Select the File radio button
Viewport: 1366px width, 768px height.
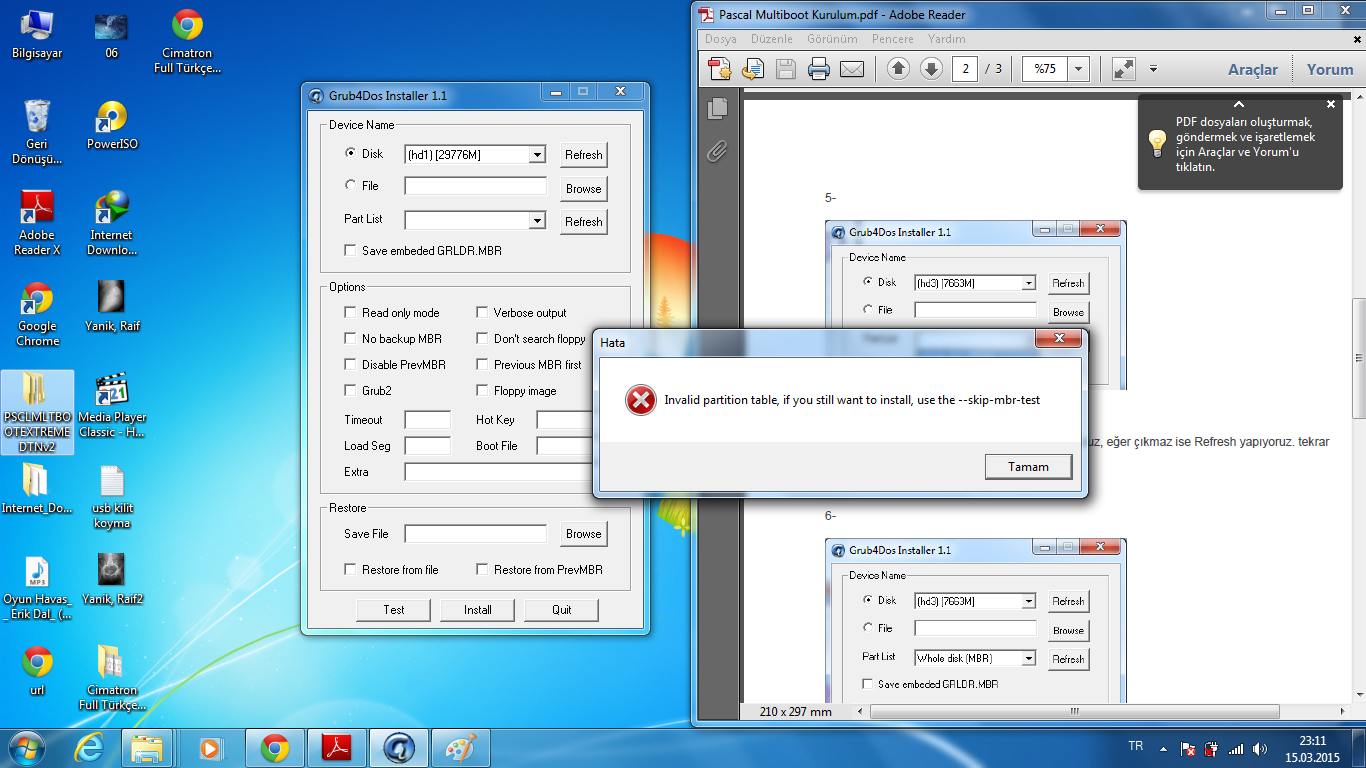(350, 185)
